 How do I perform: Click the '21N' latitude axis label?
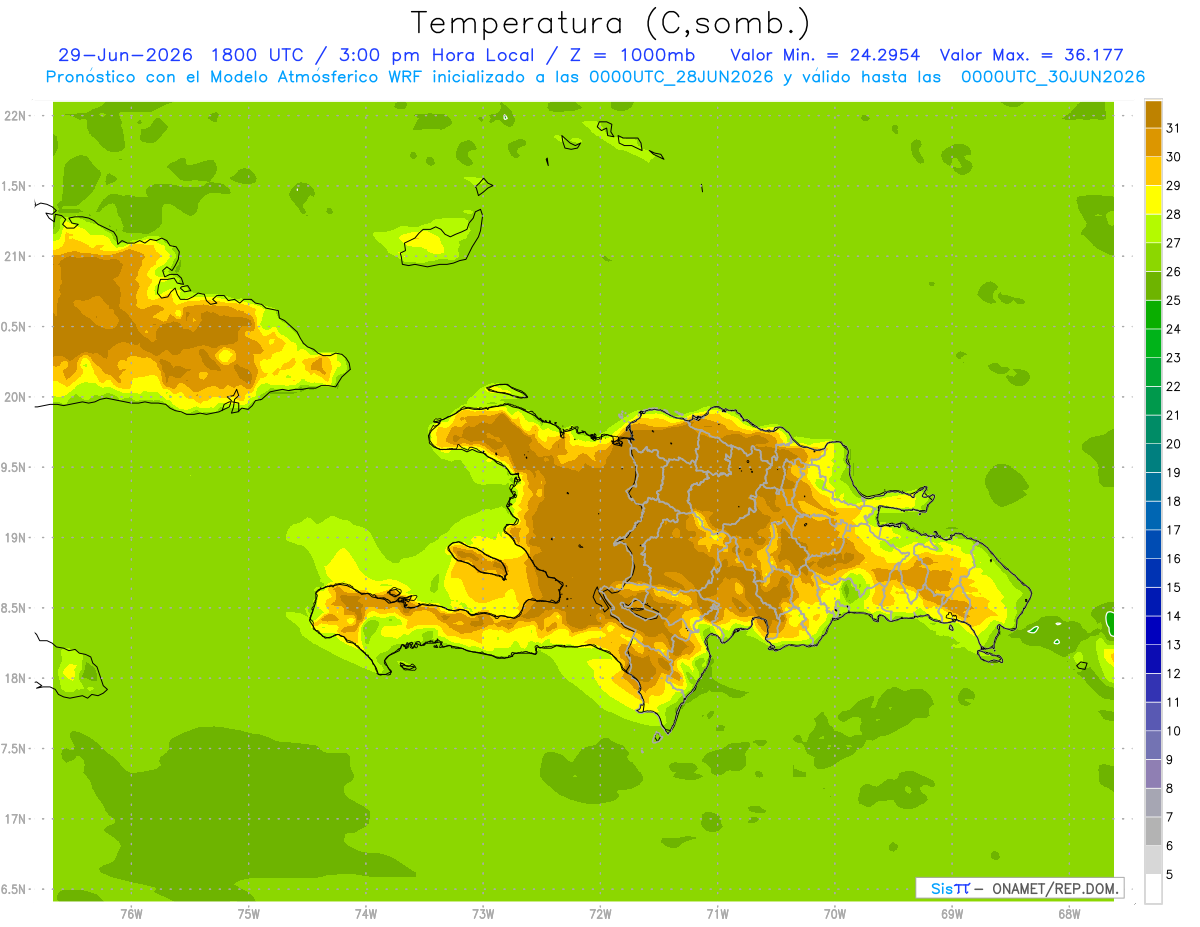pos(15,256)
